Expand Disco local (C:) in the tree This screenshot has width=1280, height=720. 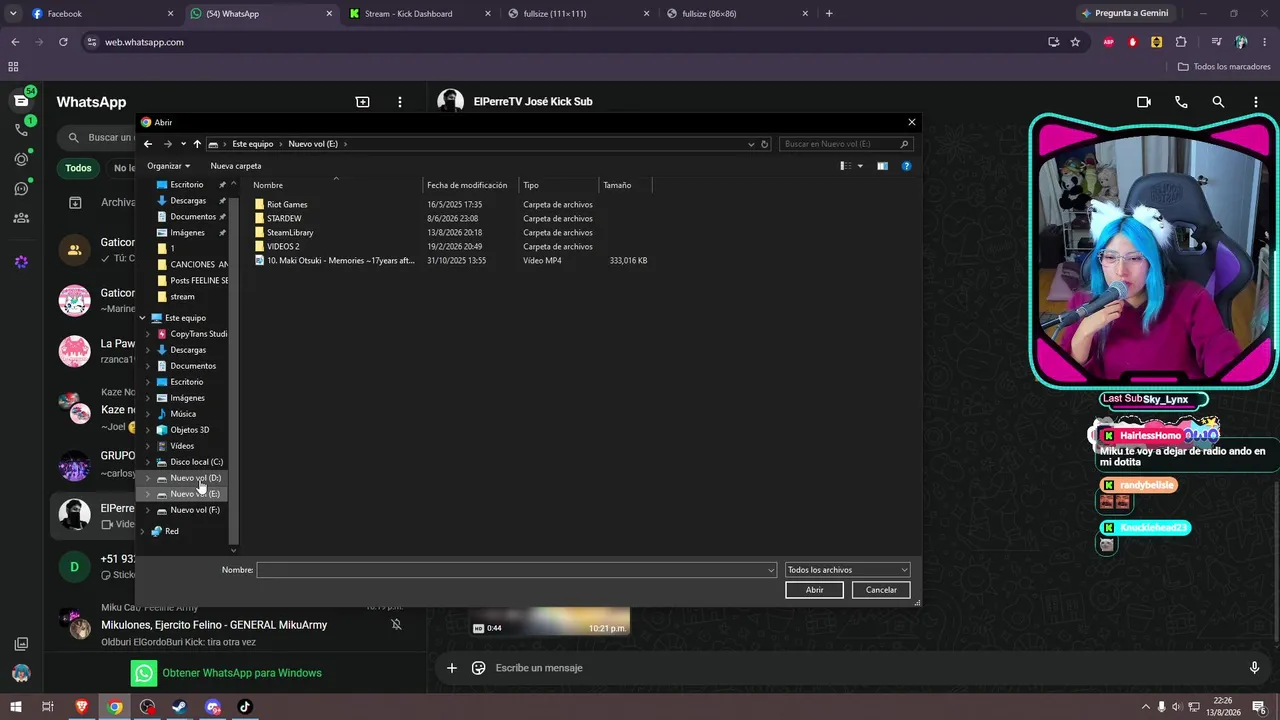click(x=148, y=462)
